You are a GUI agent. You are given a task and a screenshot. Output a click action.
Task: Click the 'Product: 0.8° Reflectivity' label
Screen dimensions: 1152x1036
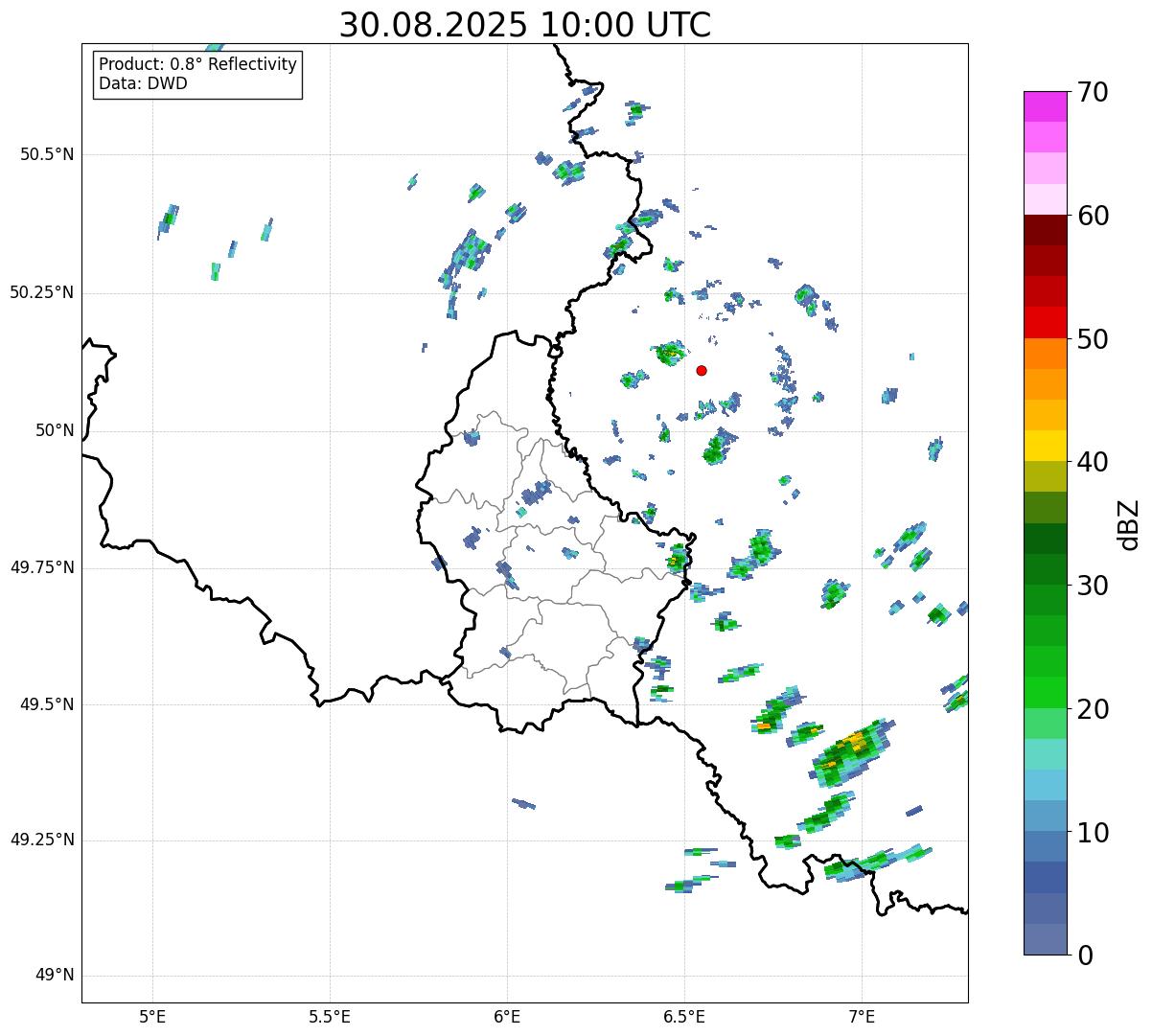pos(198,64)
